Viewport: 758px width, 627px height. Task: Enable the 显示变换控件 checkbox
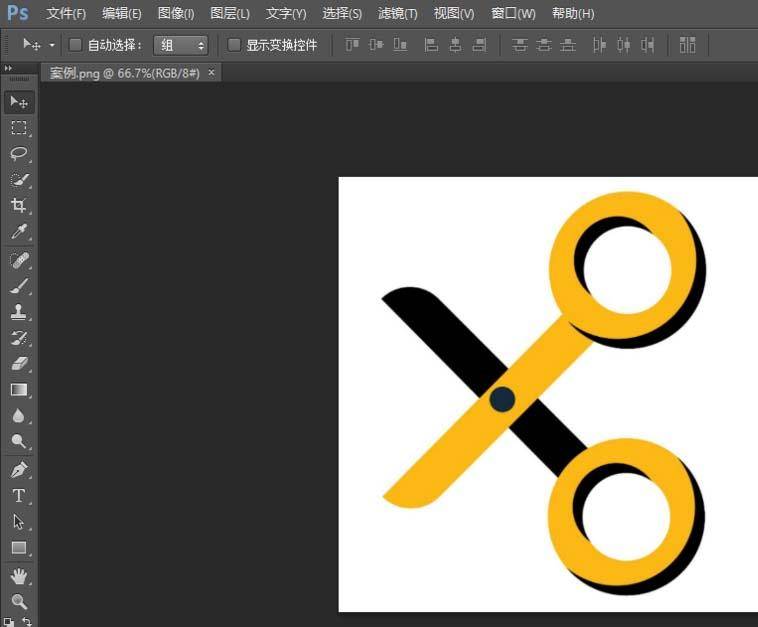click(x=234, y=45)
